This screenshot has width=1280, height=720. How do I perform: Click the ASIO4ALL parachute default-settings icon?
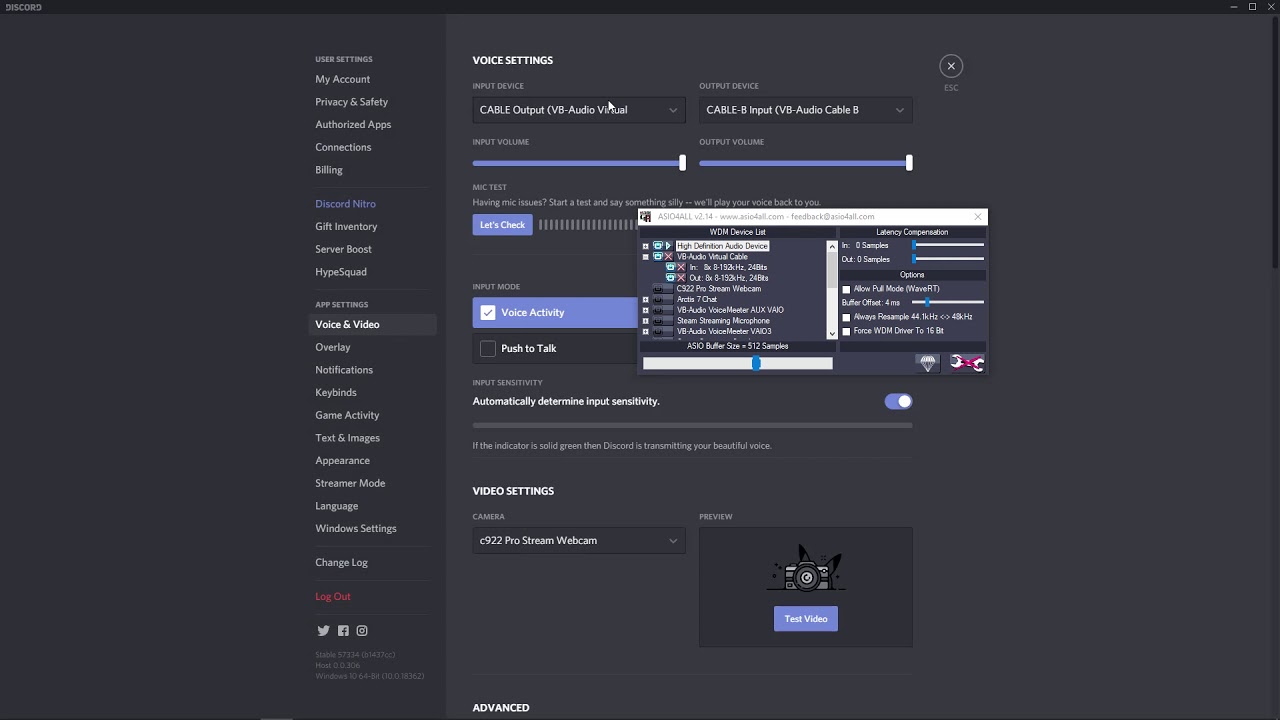927,363
